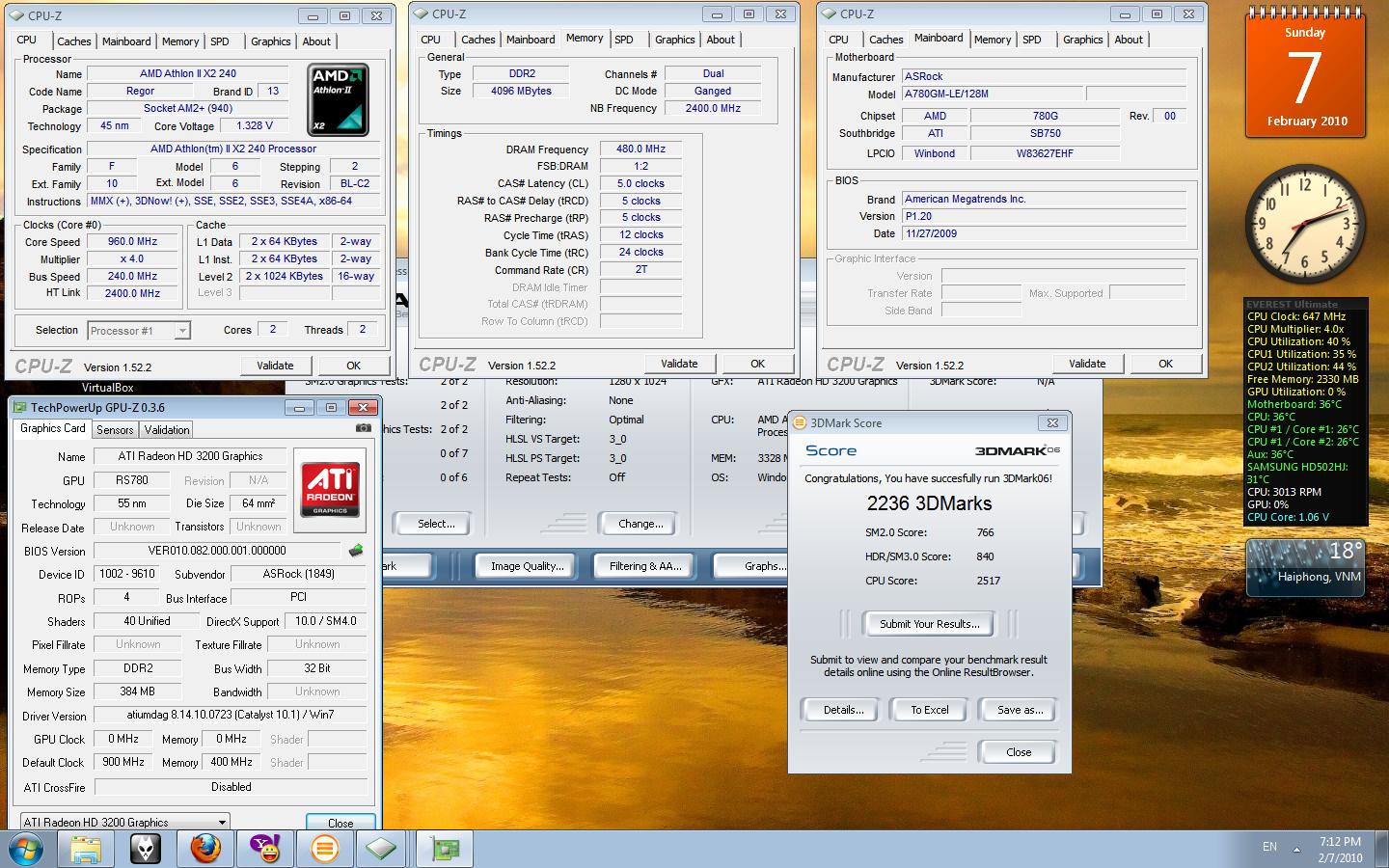Click the 3DMark06 logo in score window
The width and height of the screenshot is (1389, 868).
(x=1017, y=450)
